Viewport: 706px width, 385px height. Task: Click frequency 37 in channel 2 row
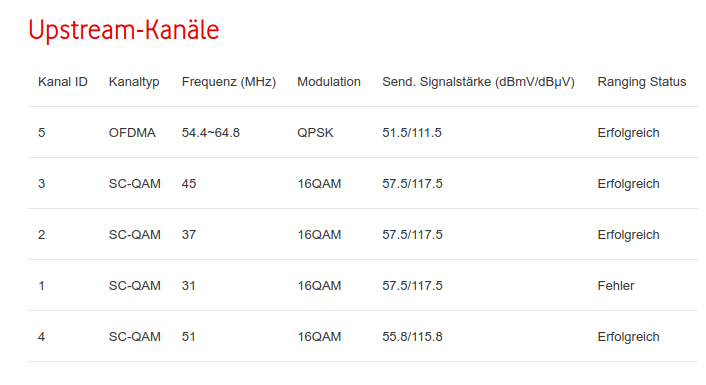189,235
